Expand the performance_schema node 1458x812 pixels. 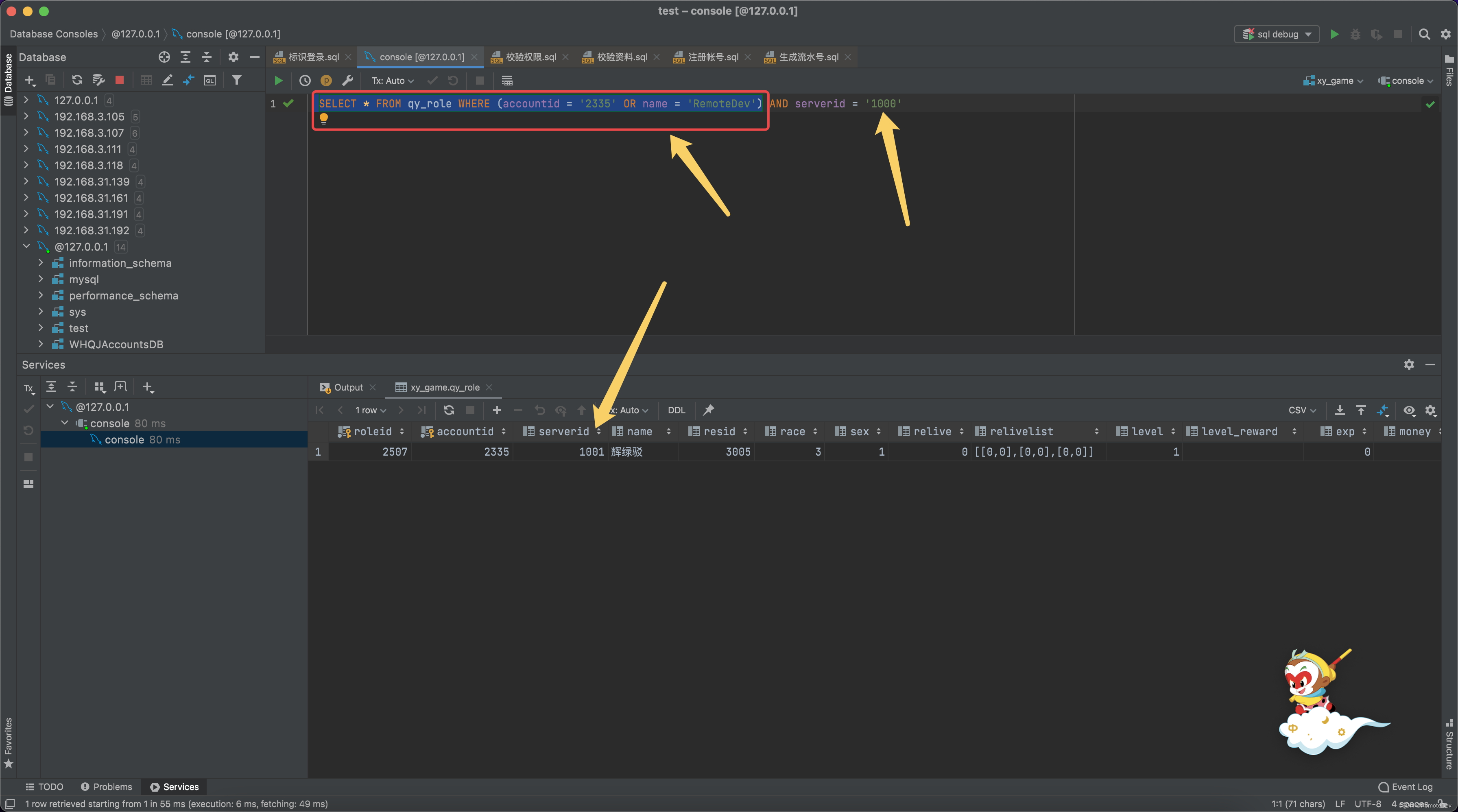[41, 295]
